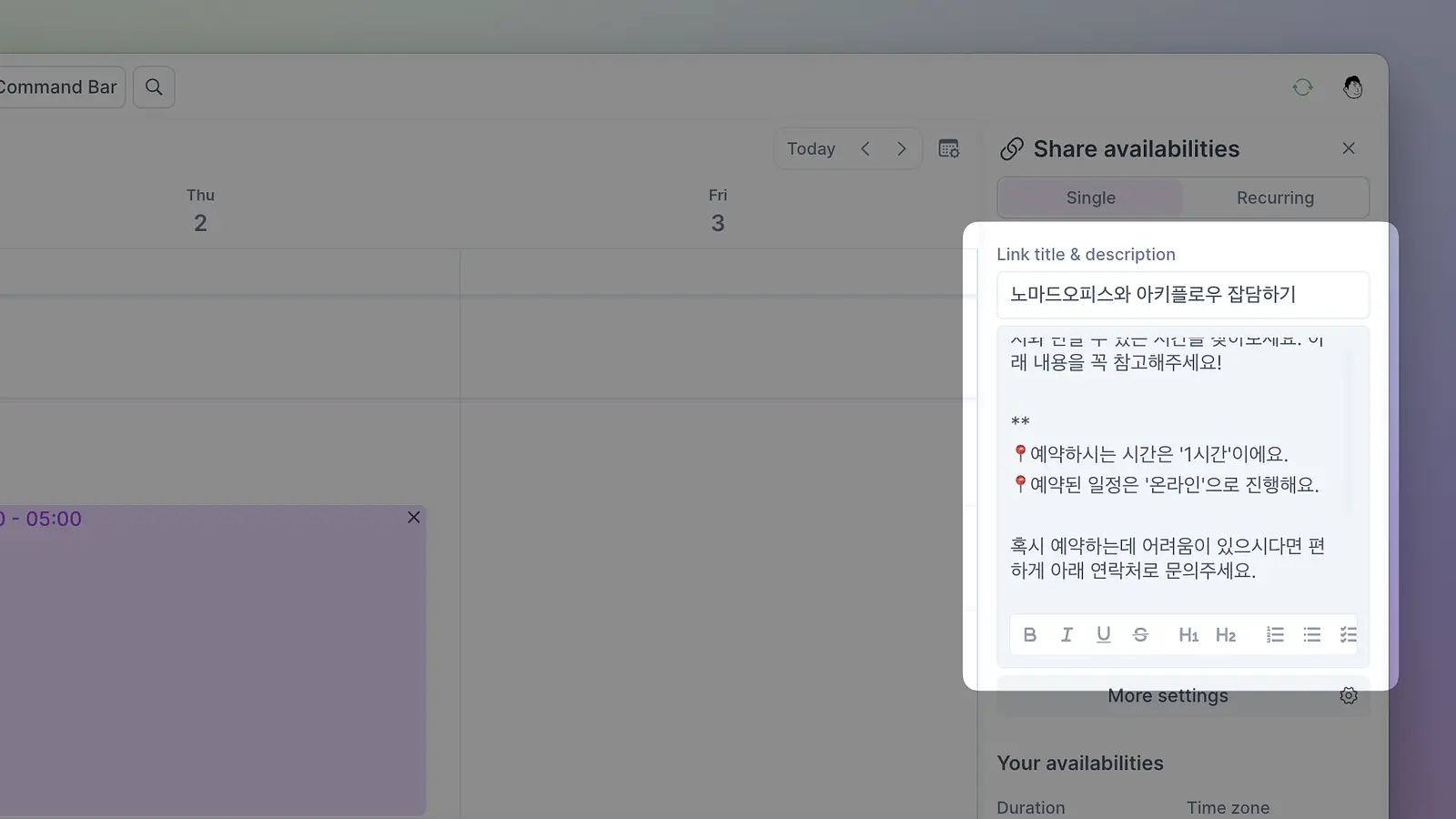Jump to Today in the calendar
1456x819 pixels.
pyautogui.click(x=811, y=148)
